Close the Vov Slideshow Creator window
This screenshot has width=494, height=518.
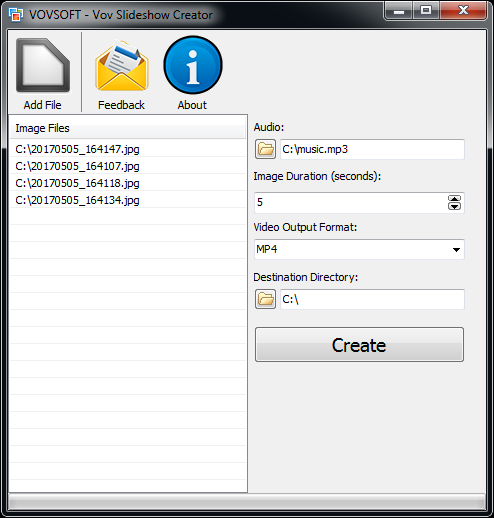463,11
